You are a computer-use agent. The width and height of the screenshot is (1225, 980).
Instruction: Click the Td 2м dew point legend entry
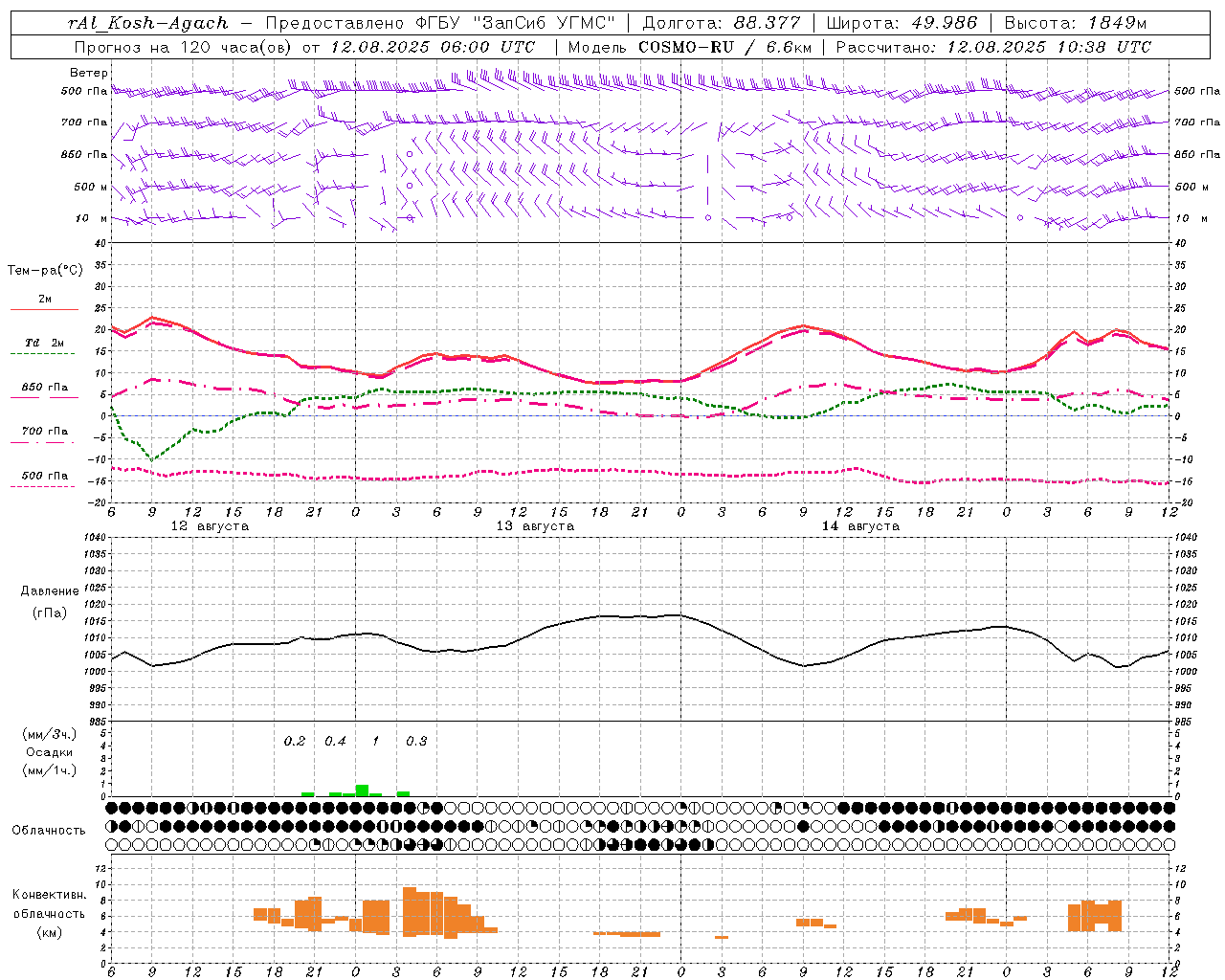(x=45, y=343)
